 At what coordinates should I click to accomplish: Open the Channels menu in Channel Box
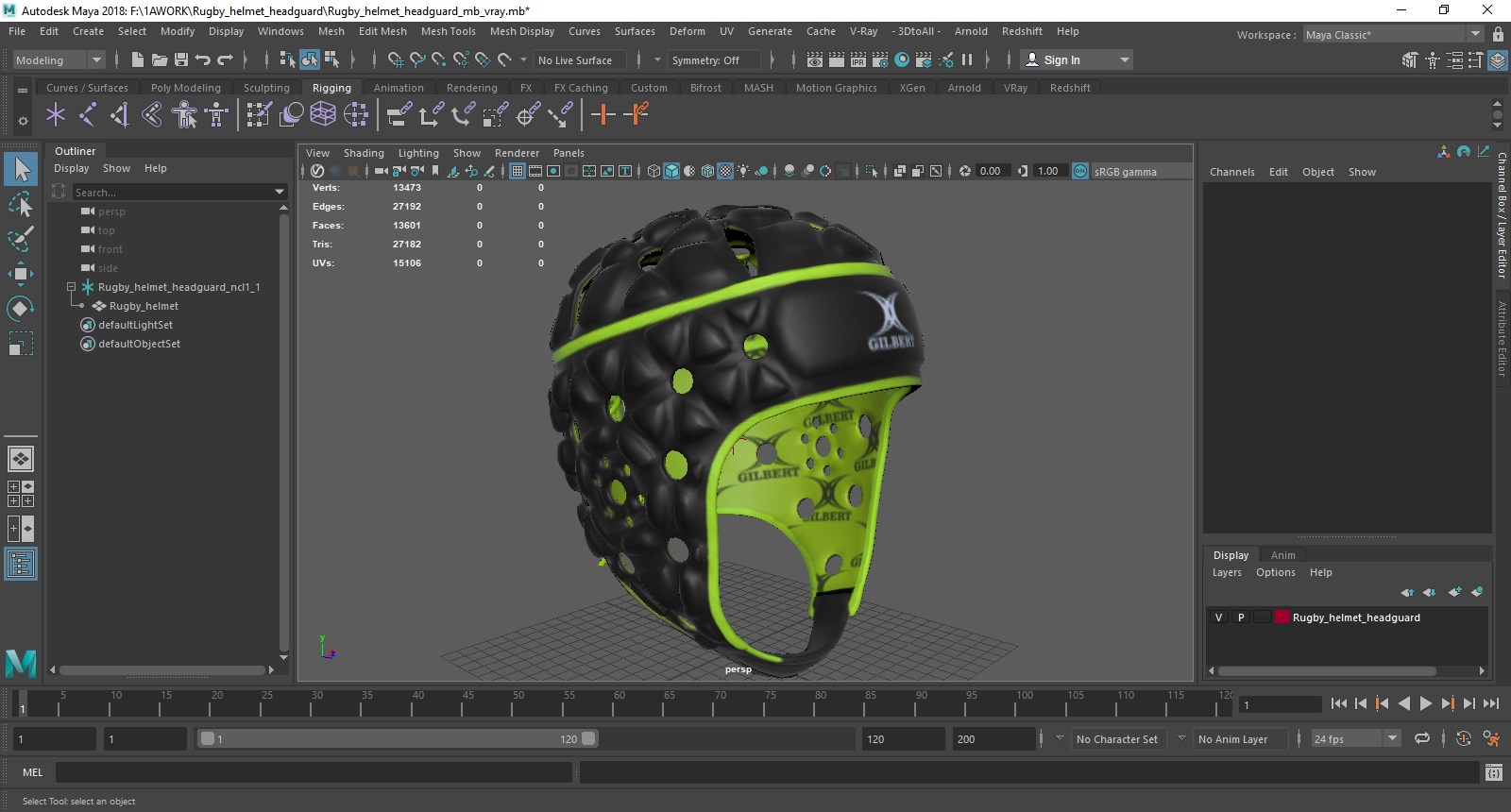point(1231,172)
